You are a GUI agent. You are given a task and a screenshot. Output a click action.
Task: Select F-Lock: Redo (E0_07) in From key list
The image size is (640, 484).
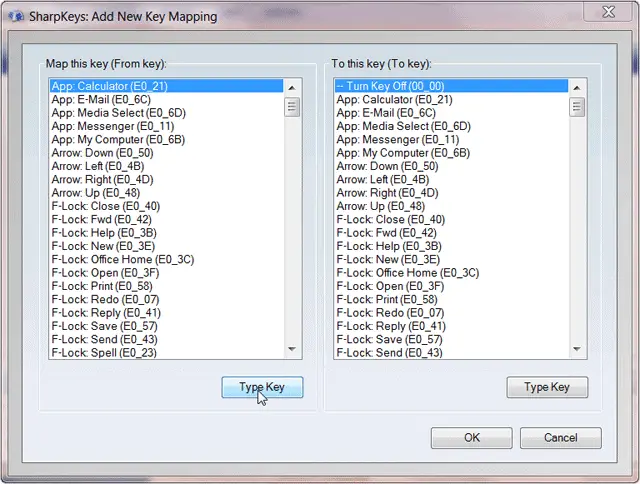(x=166, y=300)
